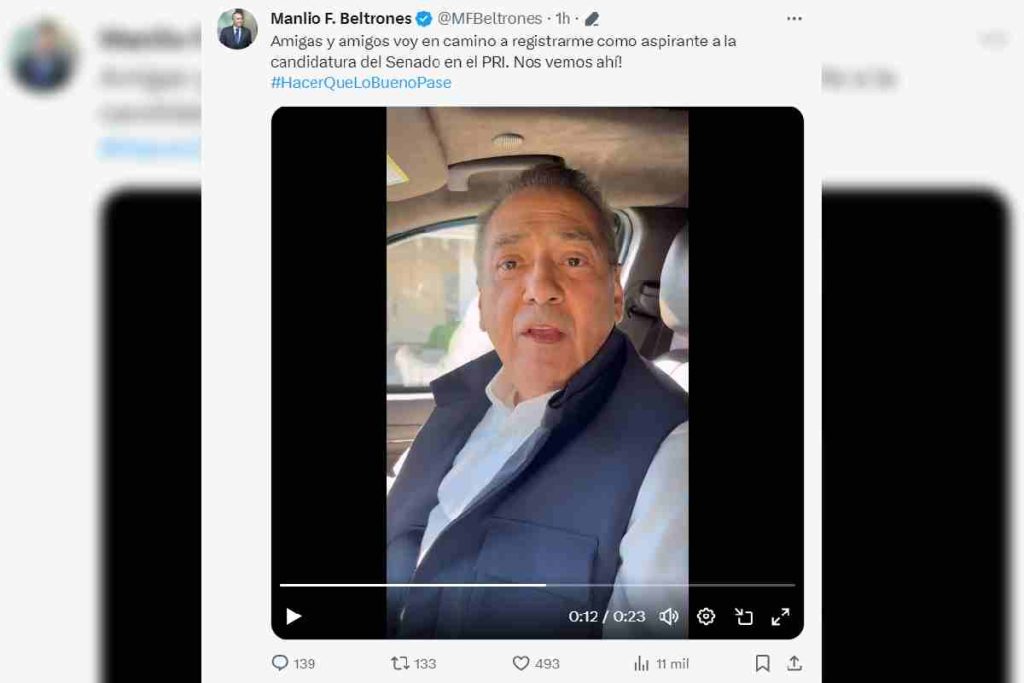Like the post with the heart

(x=520, y=663)
